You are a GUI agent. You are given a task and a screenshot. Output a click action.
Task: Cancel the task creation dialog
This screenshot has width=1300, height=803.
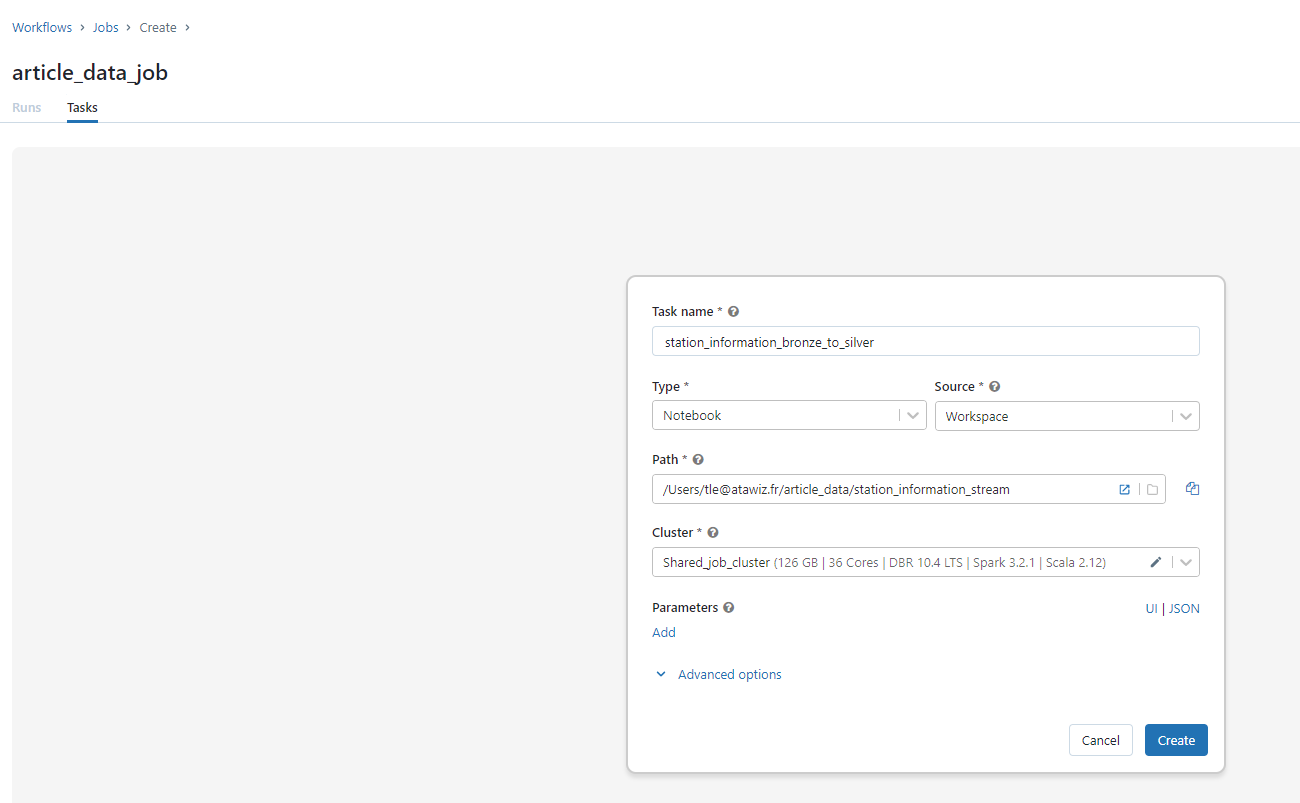(1100, 740)
